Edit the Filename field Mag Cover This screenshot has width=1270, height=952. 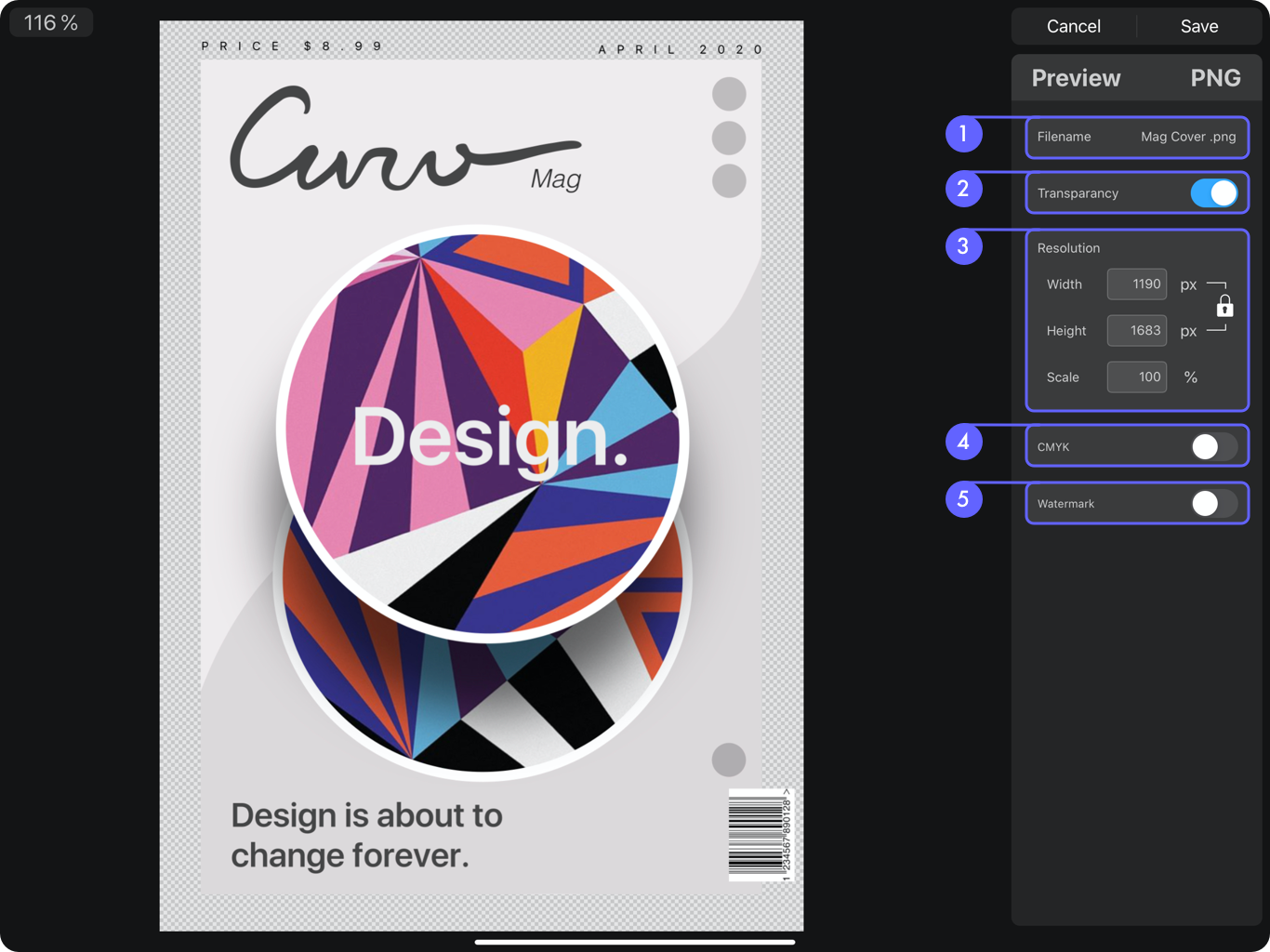point(1188,137)
